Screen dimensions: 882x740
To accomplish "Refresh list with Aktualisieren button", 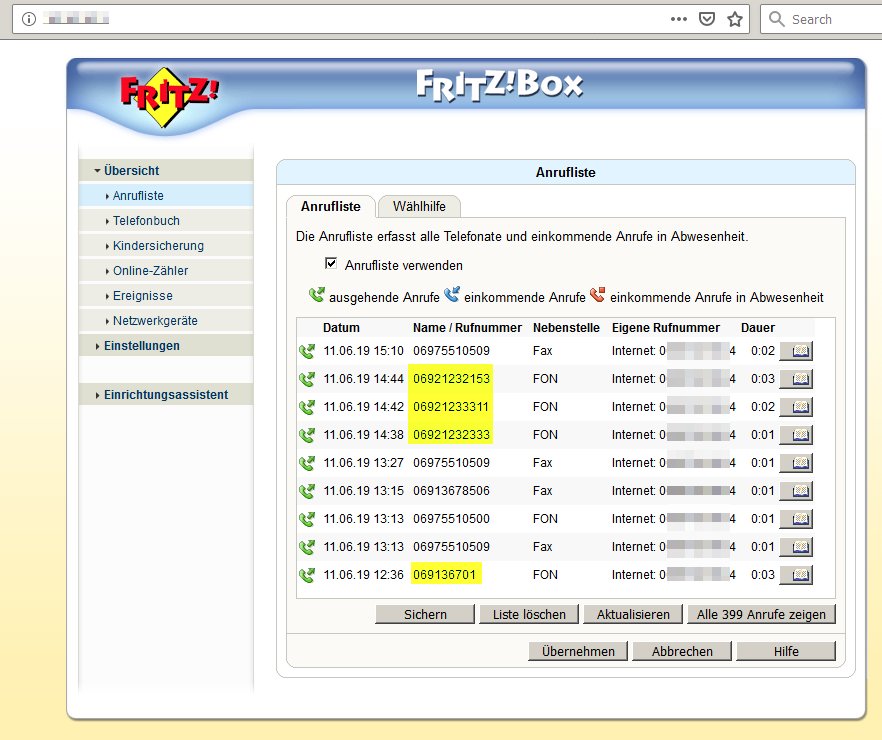I will click(x=633, y=615).
